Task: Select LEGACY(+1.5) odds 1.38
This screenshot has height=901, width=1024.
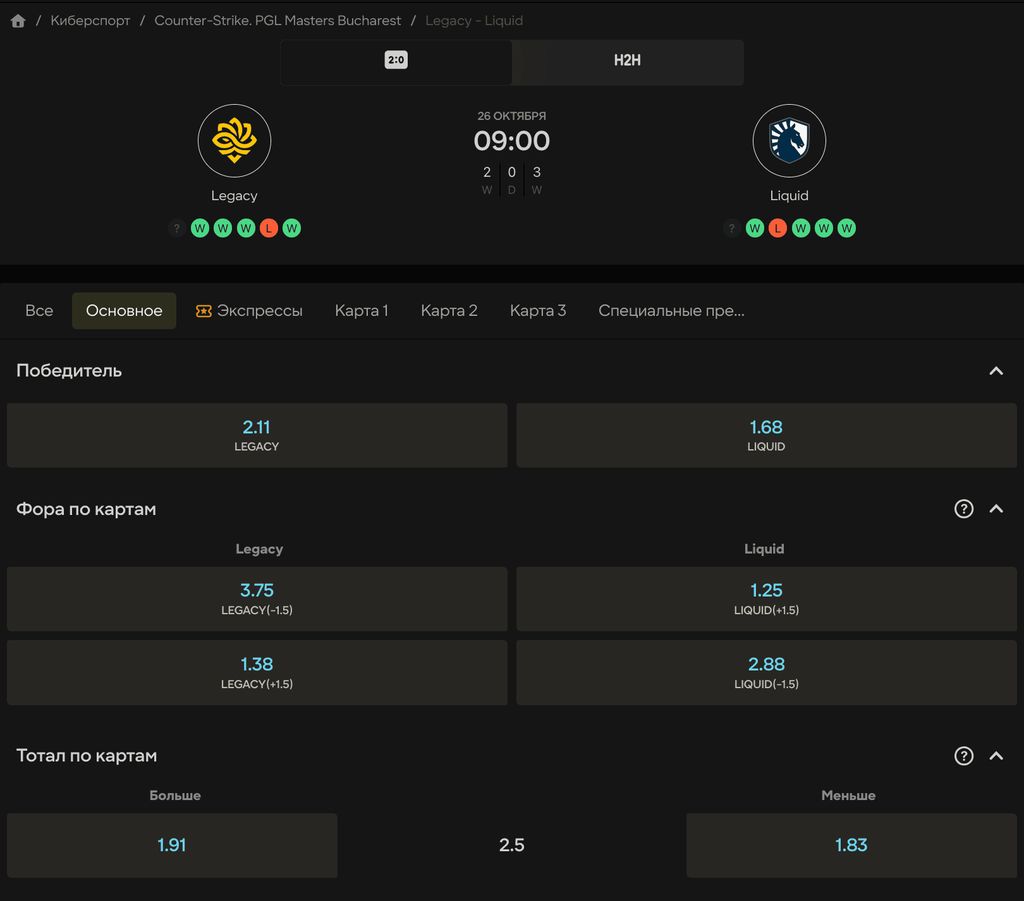Action: pos(257,672)
